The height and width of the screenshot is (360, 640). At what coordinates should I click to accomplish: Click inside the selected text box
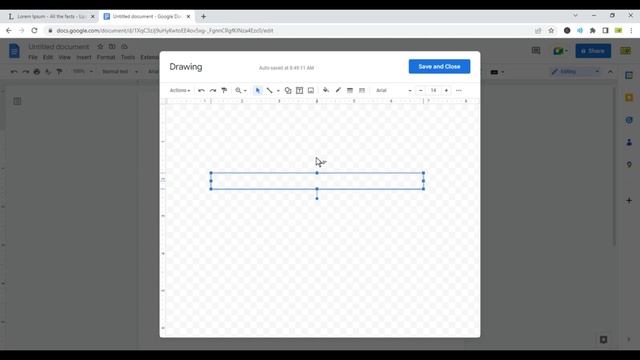[317, 181]
